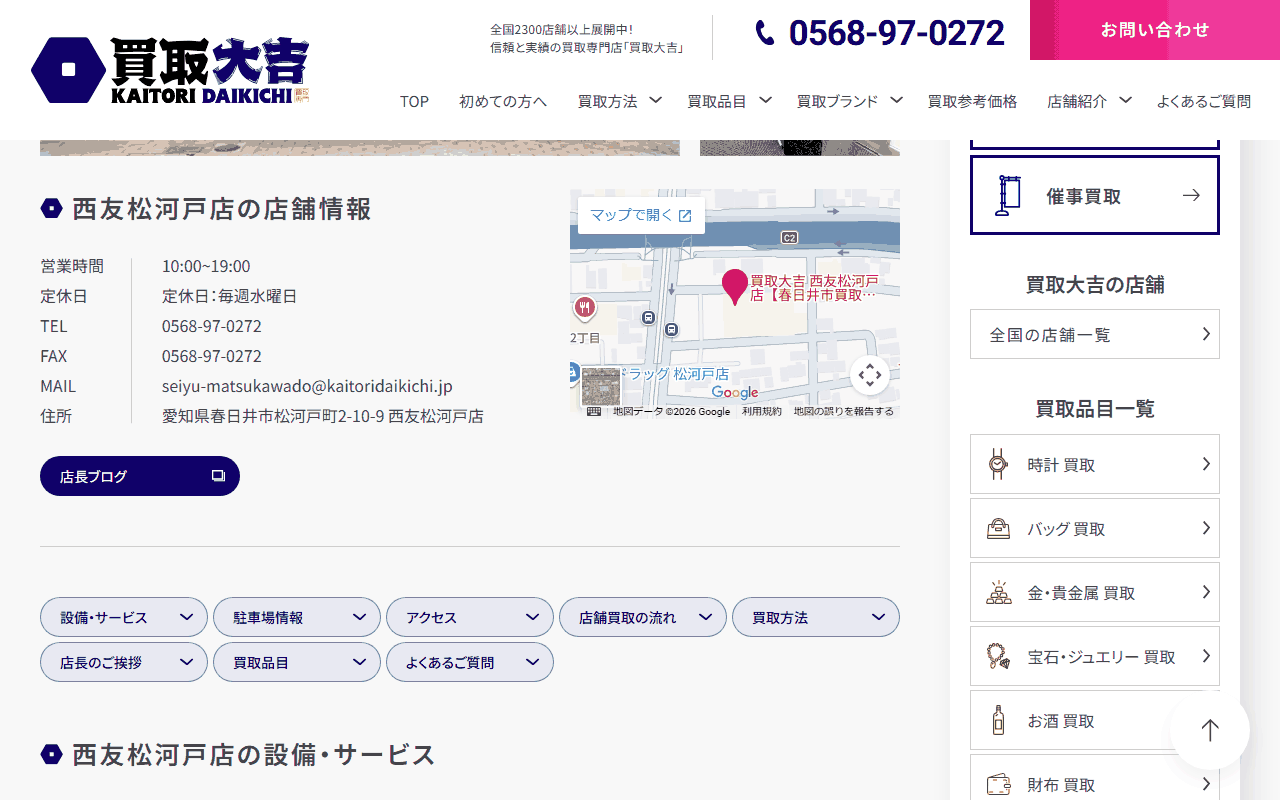Click 地図の誤りを報告する link
This screenshot has width=1280, height=800.
844,411
